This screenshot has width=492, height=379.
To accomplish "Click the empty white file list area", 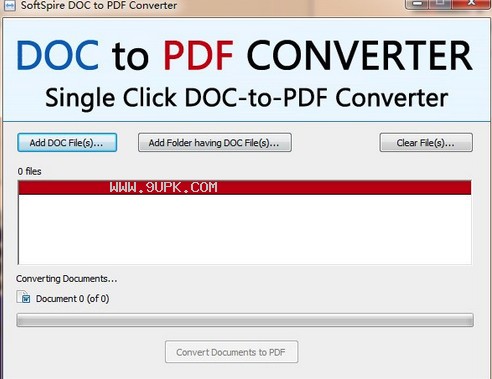I will [x=245, y=229].
